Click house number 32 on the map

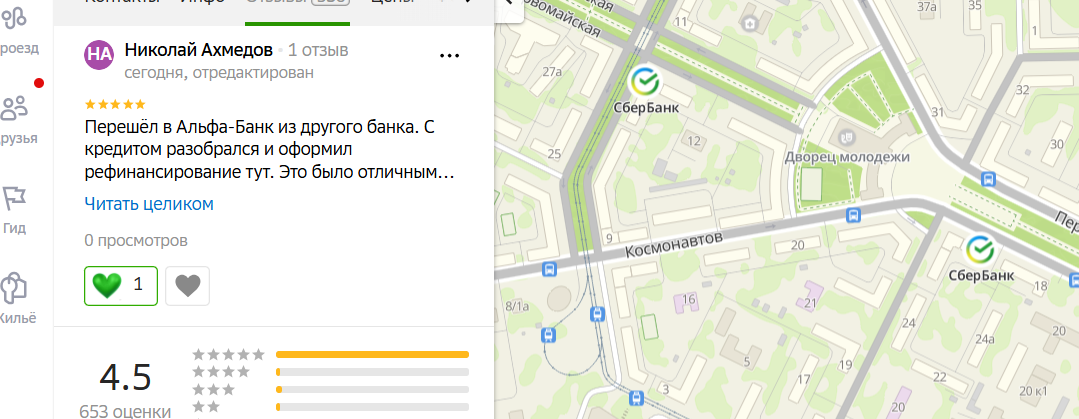1023,89
